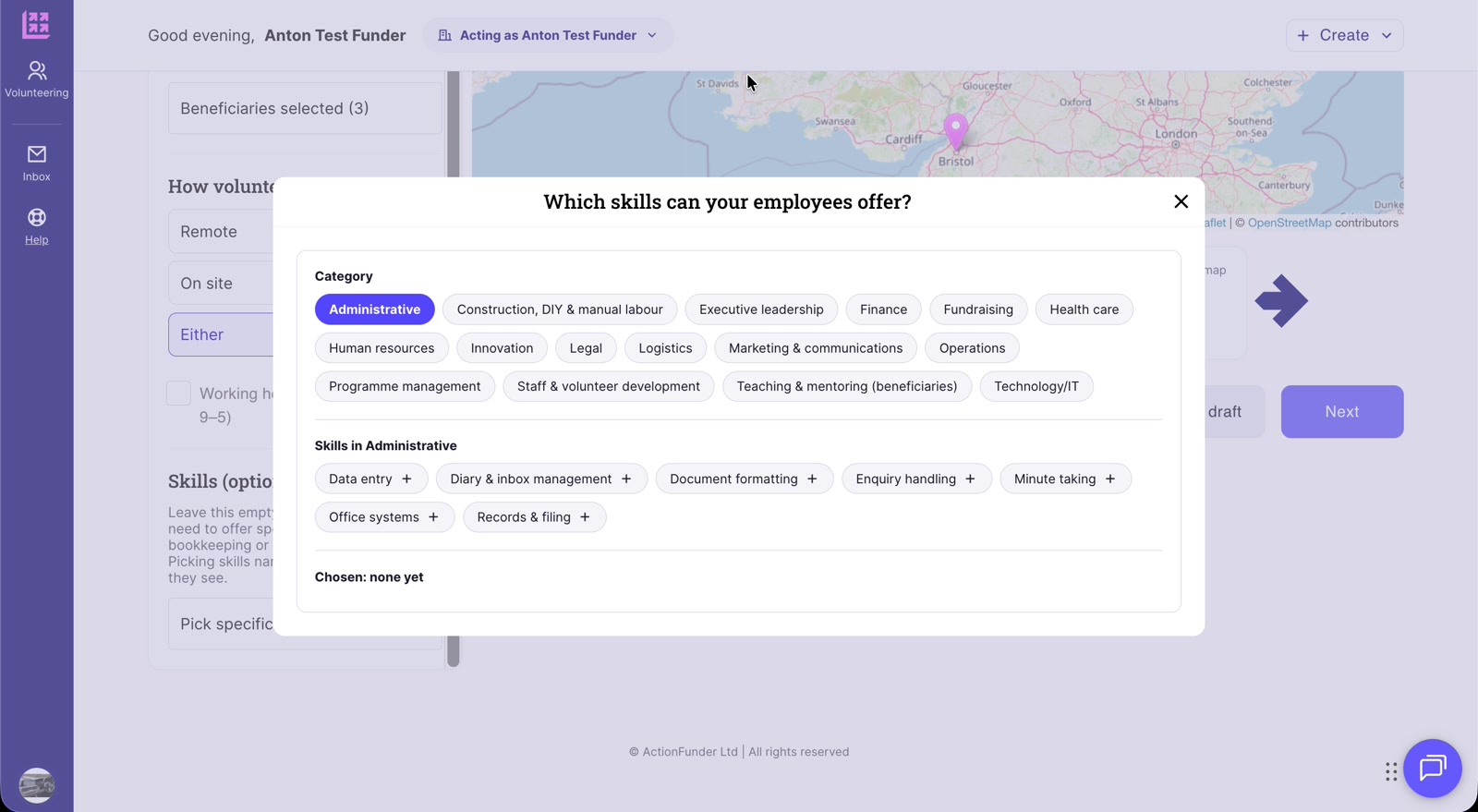This screenshot has height=812, width=1478.
Task: Add the Minute taking skill
Action: click(x=1065, y=479)
